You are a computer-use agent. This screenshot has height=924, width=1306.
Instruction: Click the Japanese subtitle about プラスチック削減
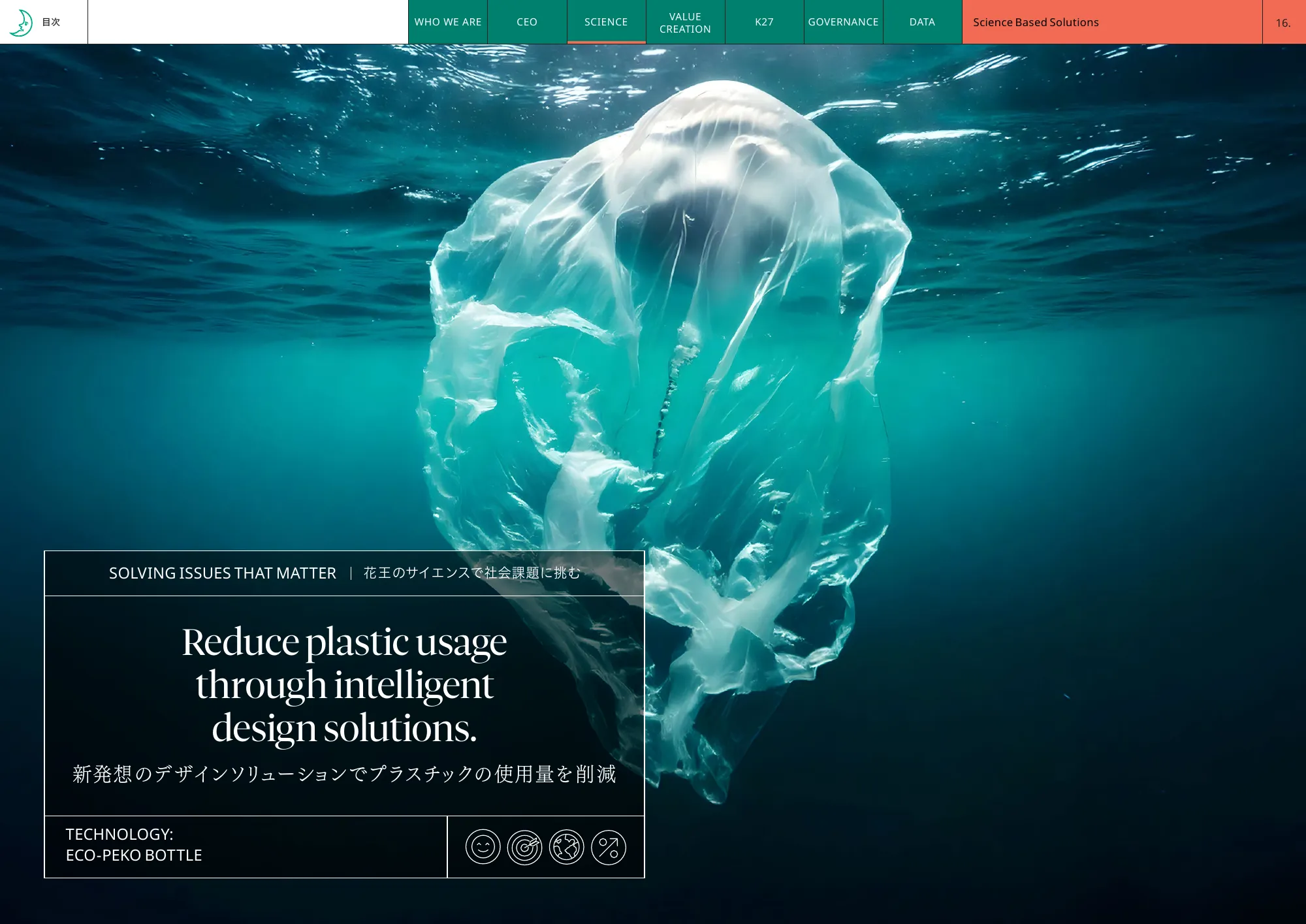[344, 774]
